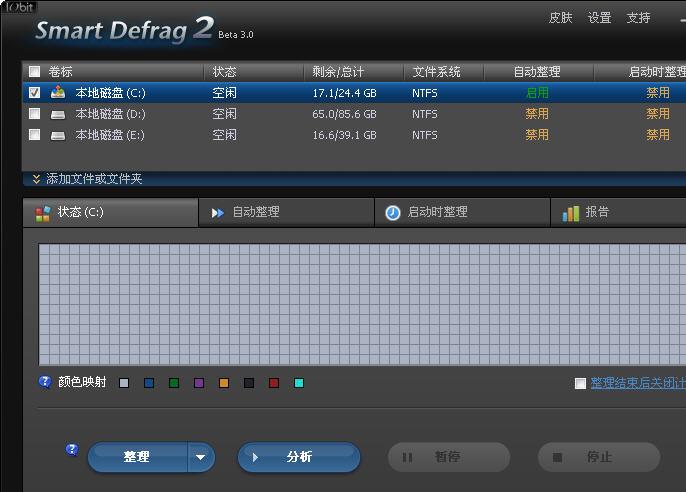Open the 皮肤 menu
This screenshot has height=492, width=686.
coord(560,18)
